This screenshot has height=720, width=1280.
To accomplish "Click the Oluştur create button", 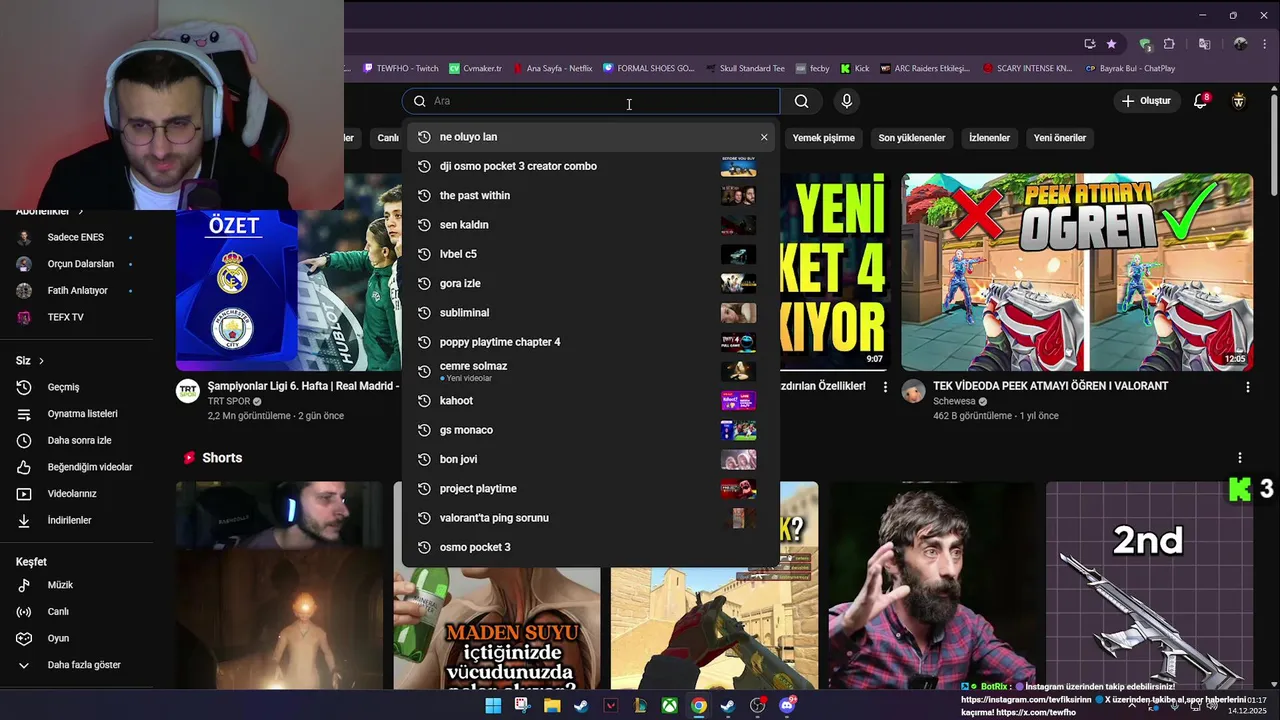I will pos(1146,101).
